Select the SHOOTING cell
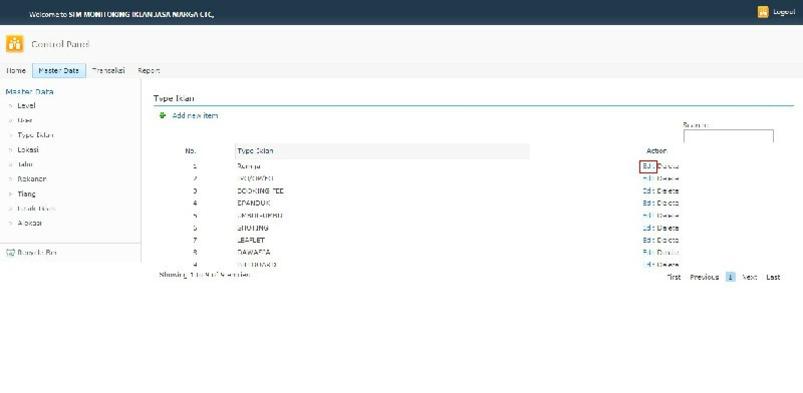803x393 pixels. [x=252, y=228]
